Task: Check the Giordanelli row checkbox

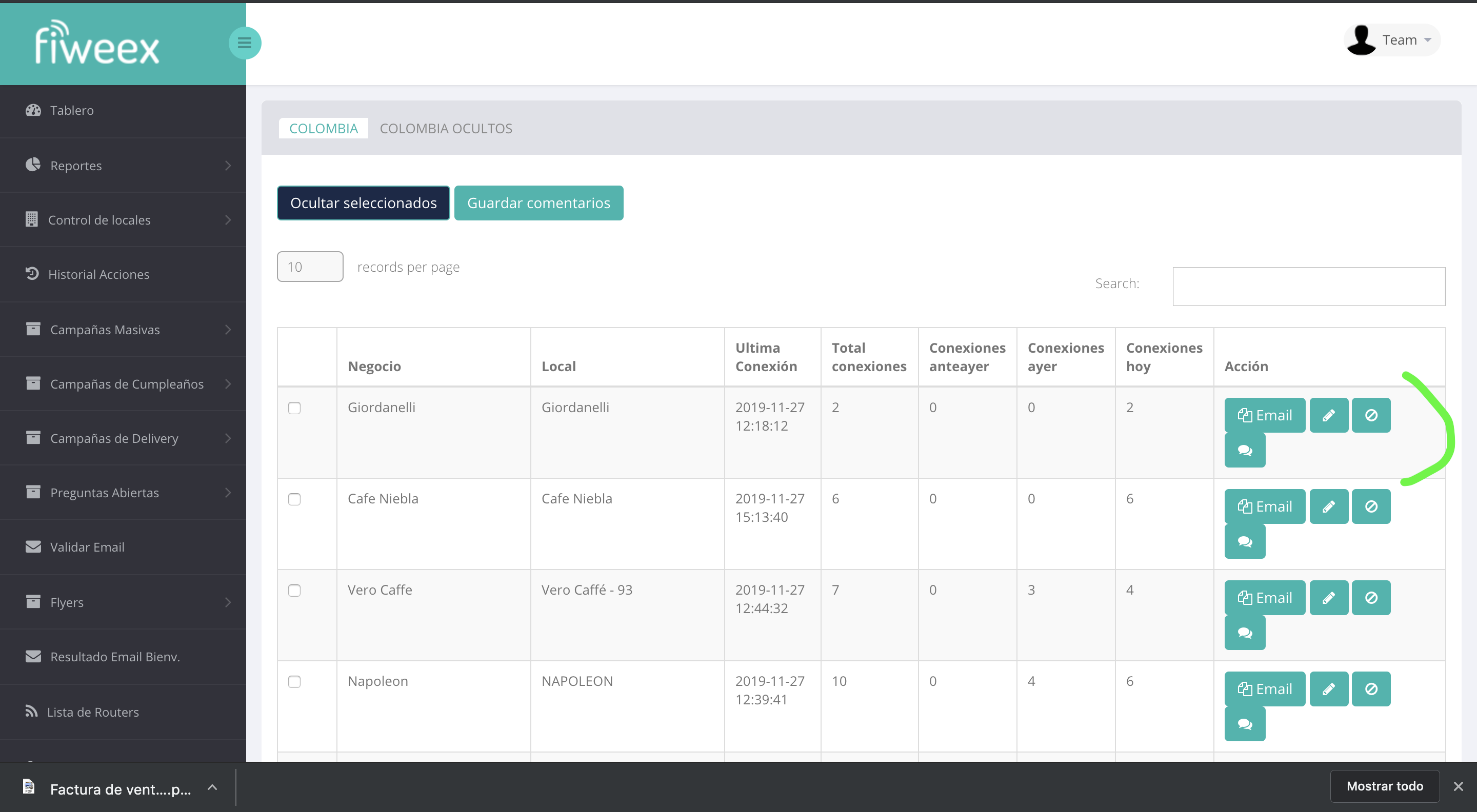Action: (x=294, y=408)
